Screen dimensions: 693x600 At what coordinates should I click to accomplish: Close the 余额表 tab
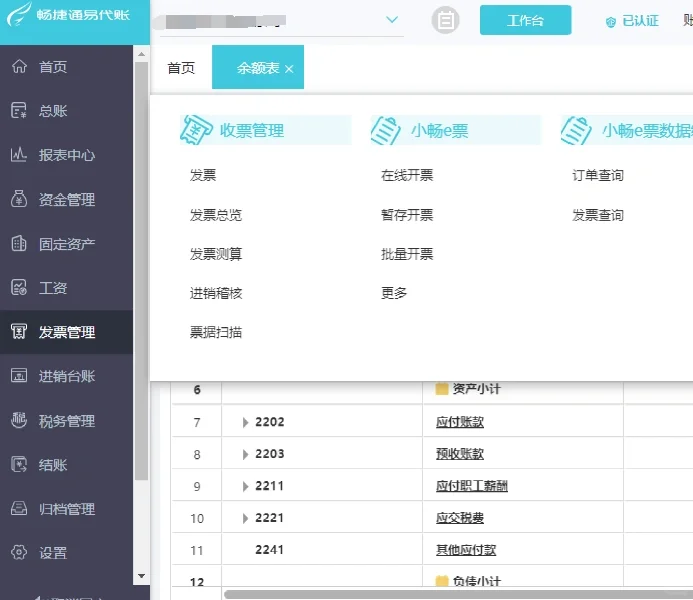tap(289, 69)
